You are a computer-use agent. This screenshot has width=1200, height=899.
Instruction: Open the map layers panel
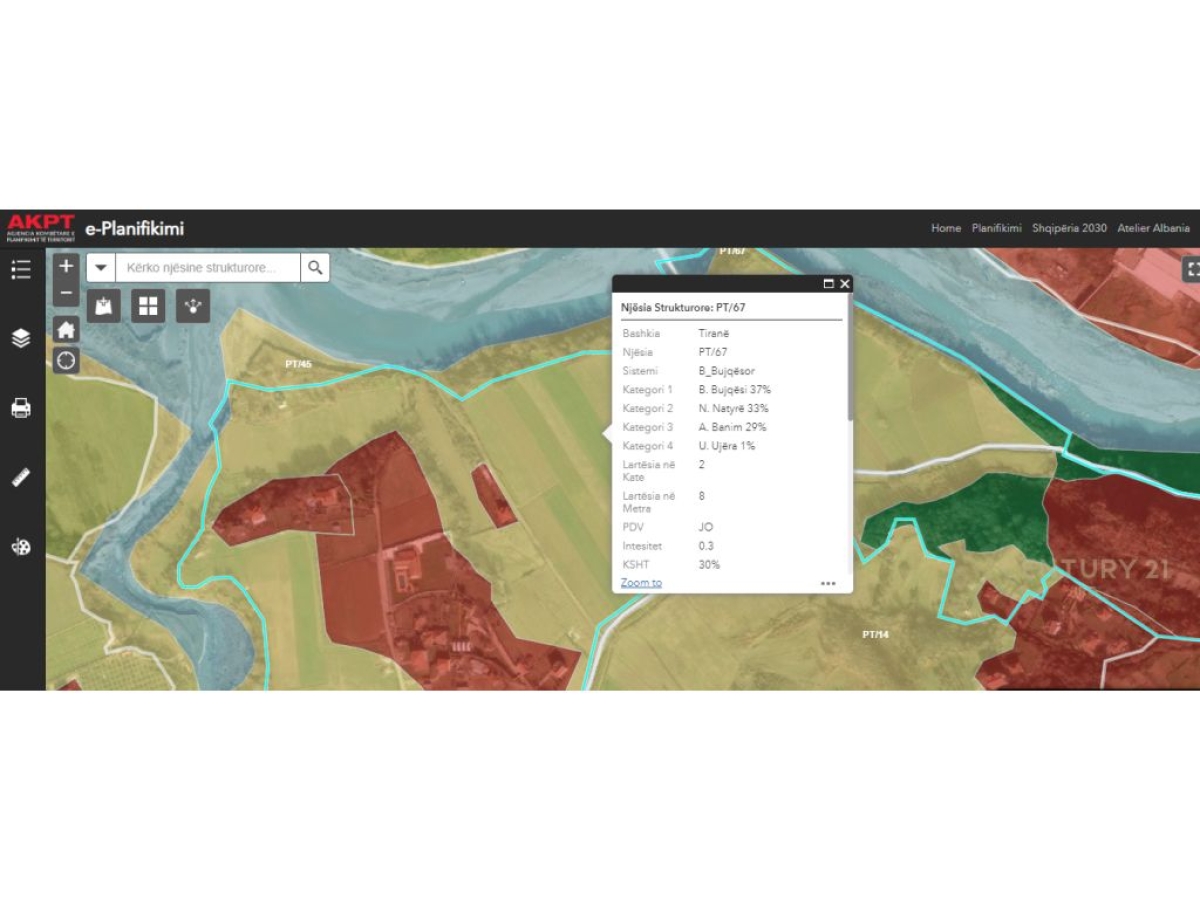pos(21,338)
